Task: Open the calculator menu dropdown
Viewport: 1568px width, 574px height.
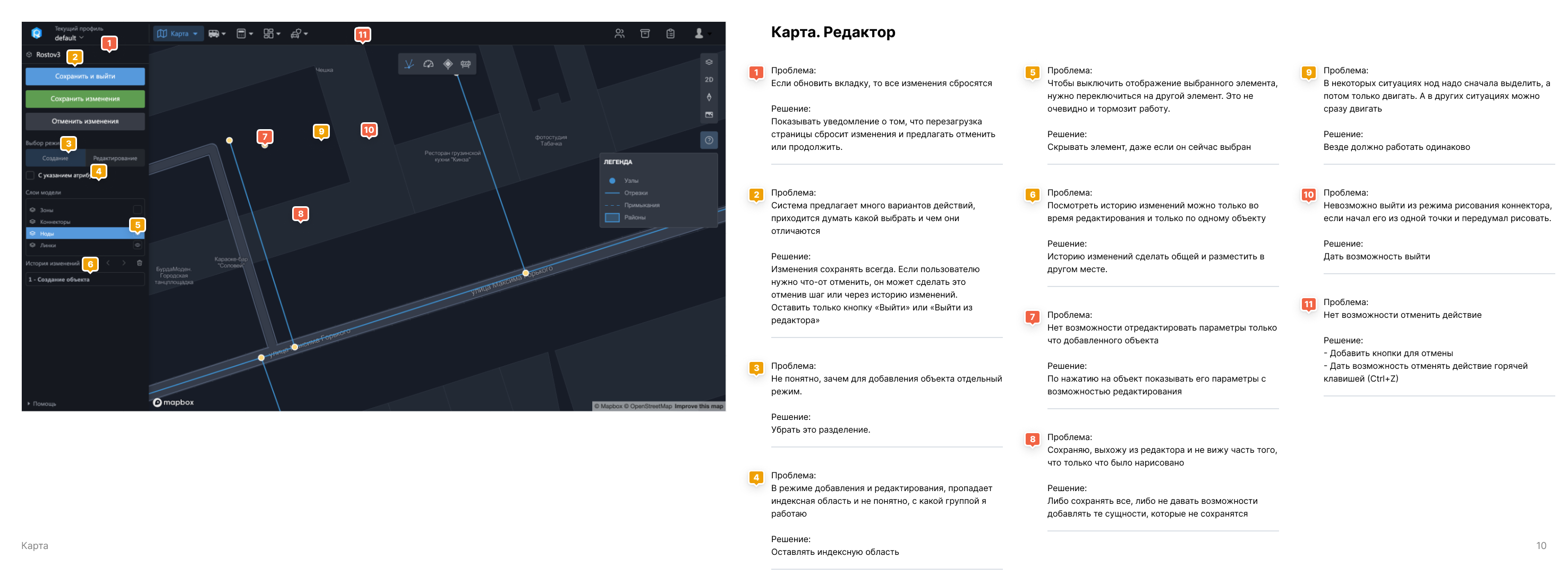Action: (x=245, y=33)
